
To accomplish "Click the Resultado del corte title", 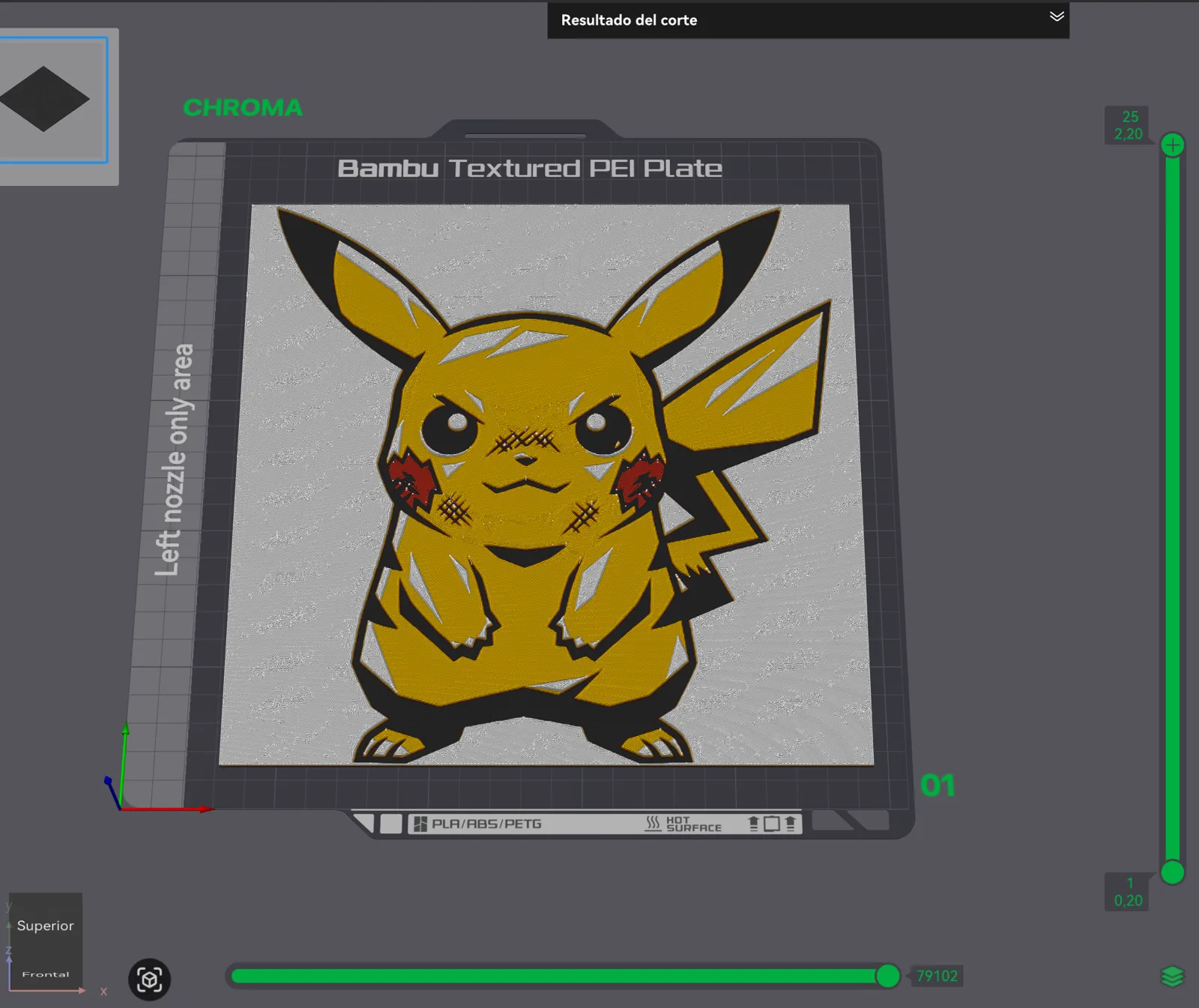I will pyautogui.click(x=629, y=20).
